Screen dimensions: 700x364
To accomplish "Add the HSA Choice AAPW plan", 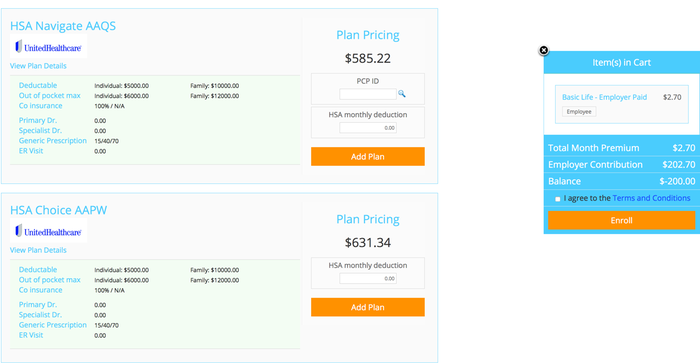I will [367, 307].
